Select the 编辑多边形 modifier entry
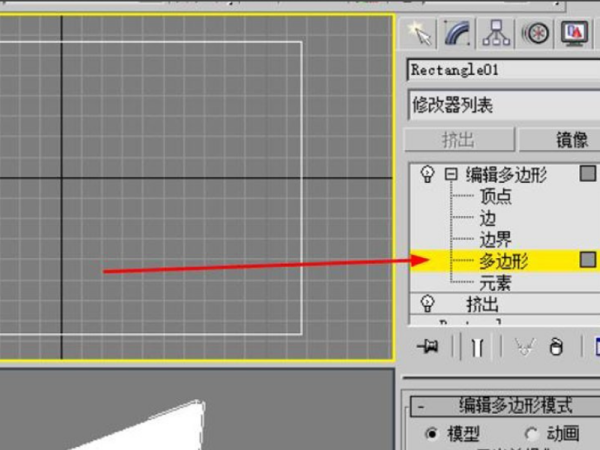Image resolution: width=600 pixels, height=450 pixels. coord(506,174)
